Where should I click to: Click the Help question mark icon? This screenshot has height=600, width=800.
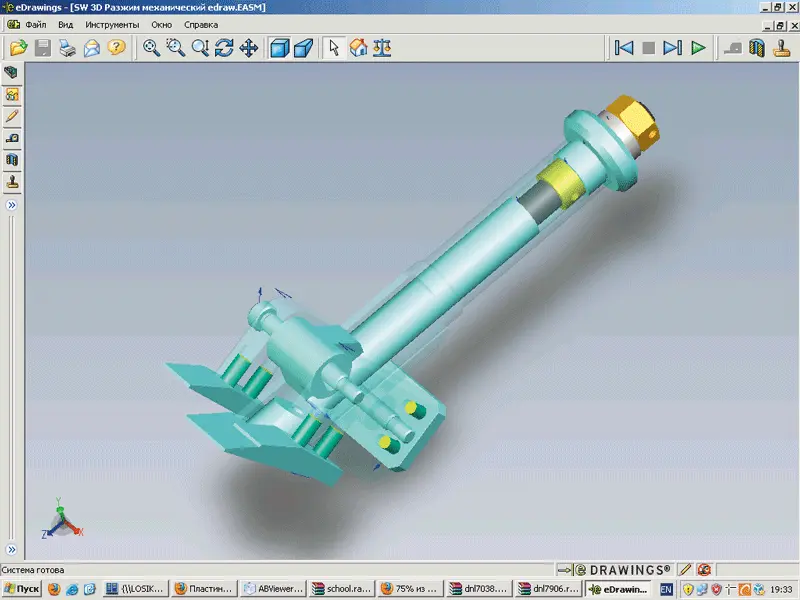tap(117, 47)
